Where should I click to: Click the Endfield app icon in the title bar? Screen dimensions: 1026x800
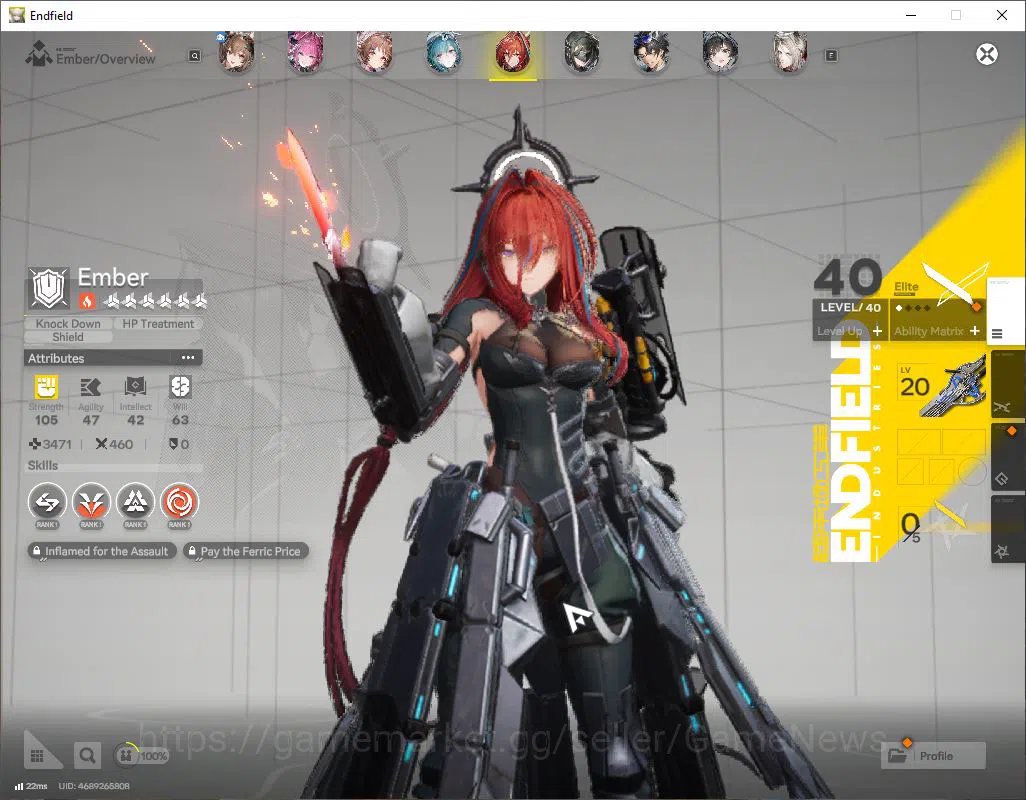pos(16,15)
